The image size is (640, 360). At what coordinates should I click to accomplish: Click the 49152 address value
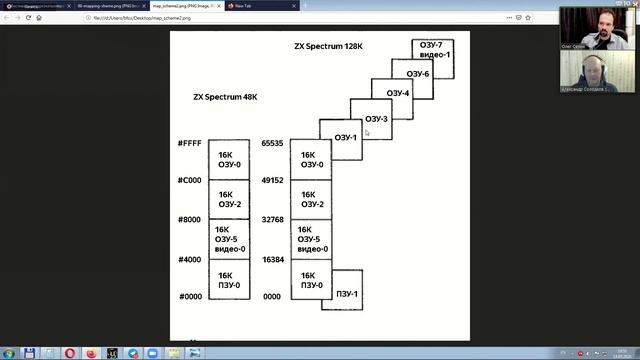pyautogui.click(x=272, y=180)
